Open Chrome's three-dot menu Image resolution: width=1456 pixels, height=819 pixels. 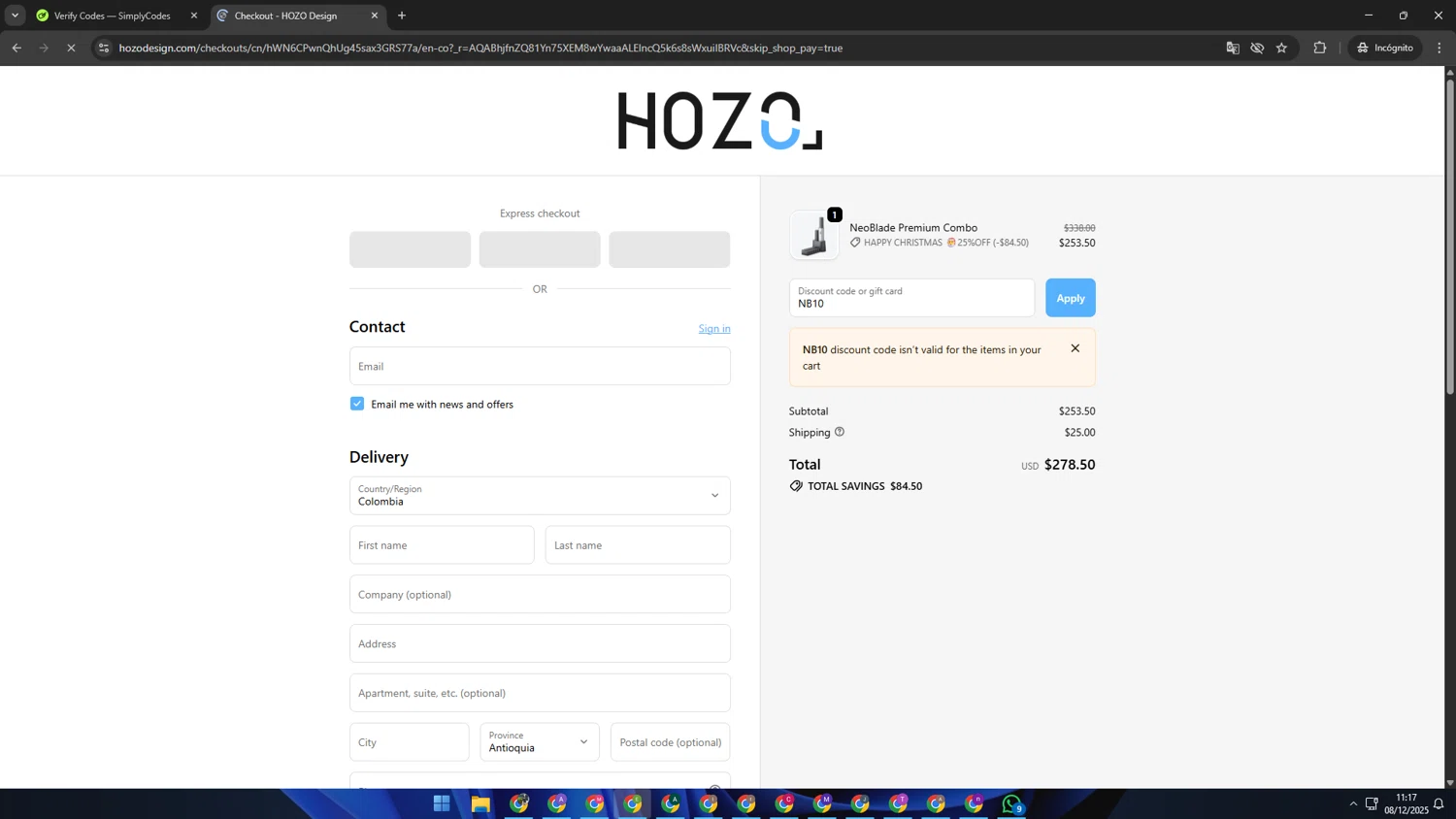click(1439, 48)
